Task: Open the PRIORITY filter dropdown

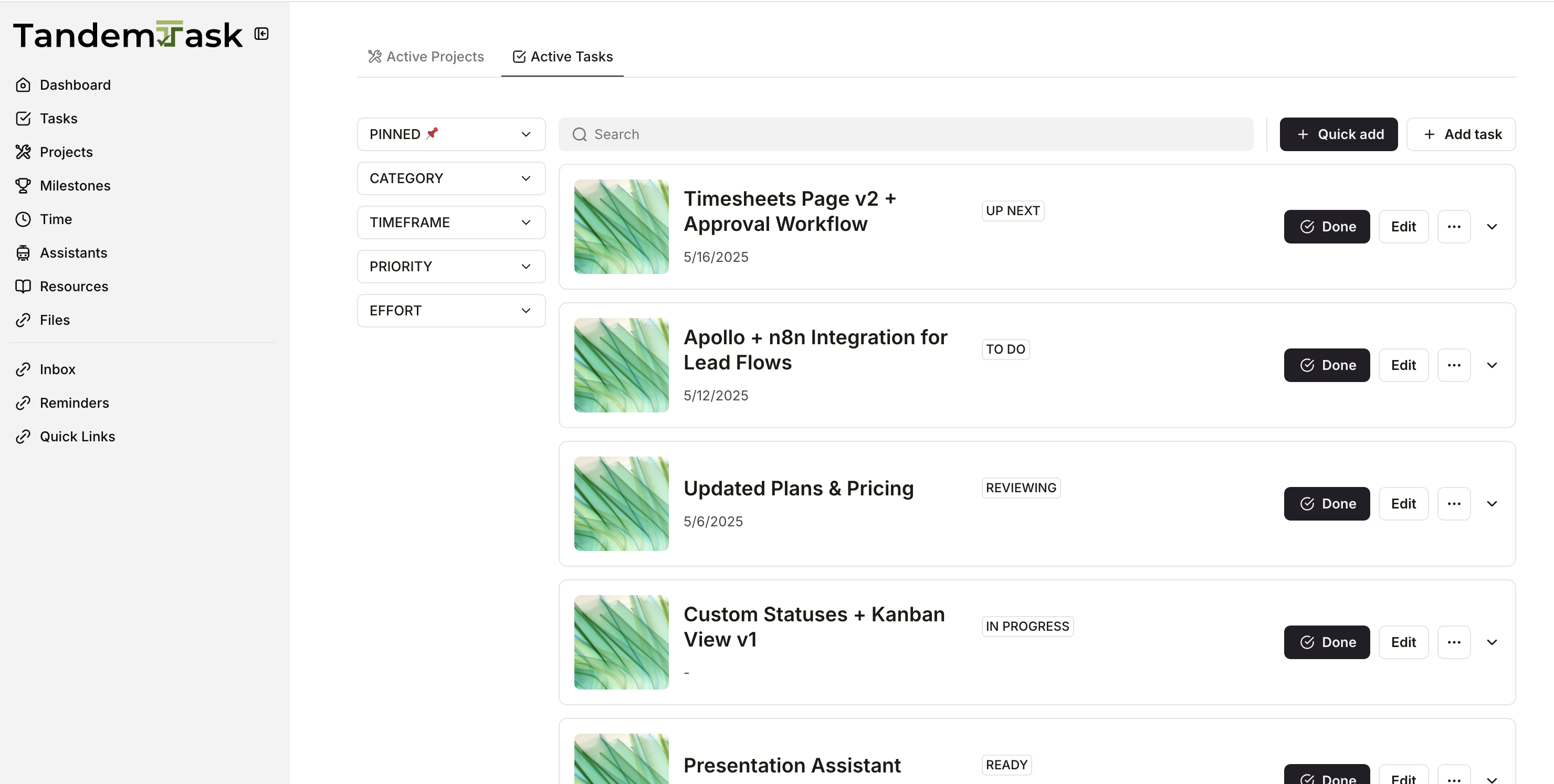Action: [x=451, y=267]
